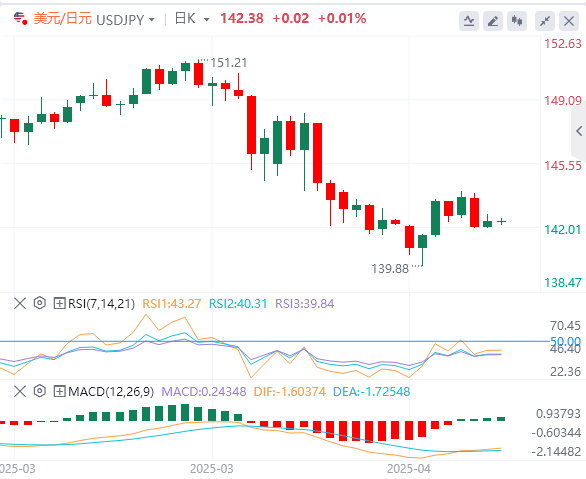
Task: Click the 美元/日元 pair name
Action: (x=62, y=18)
